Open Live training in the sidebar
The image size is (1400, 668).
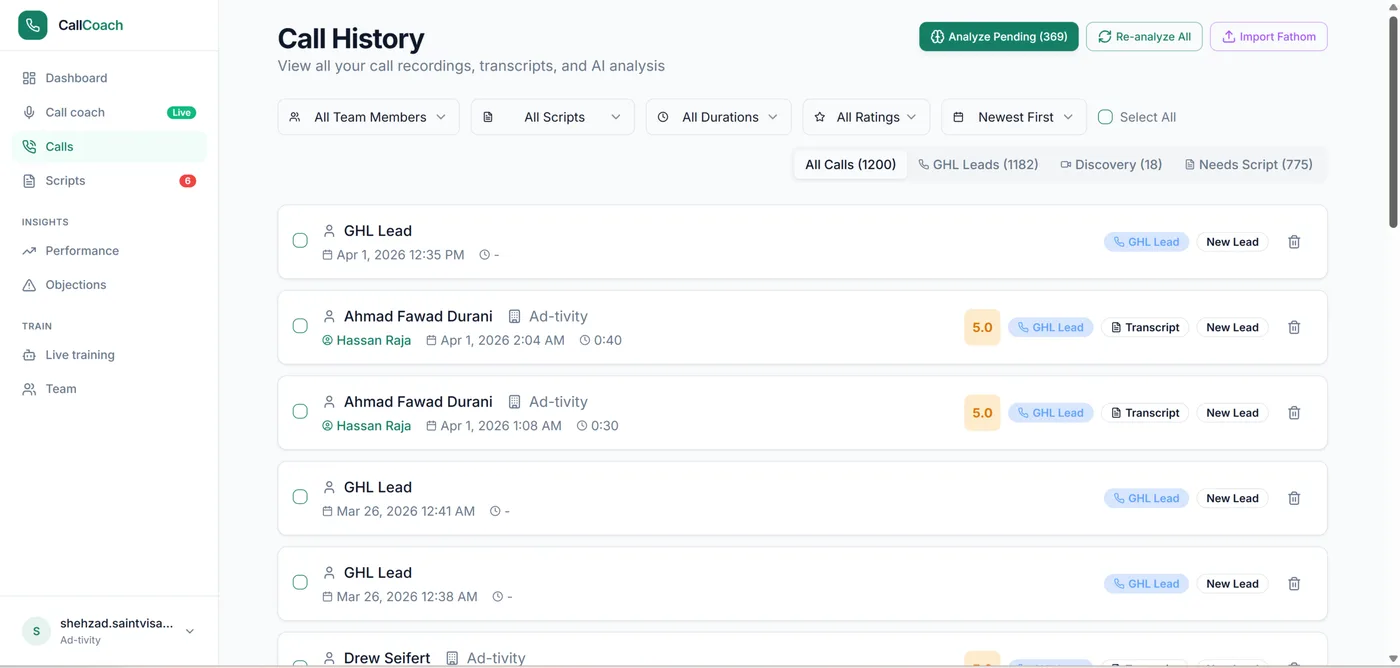(109, 355)
